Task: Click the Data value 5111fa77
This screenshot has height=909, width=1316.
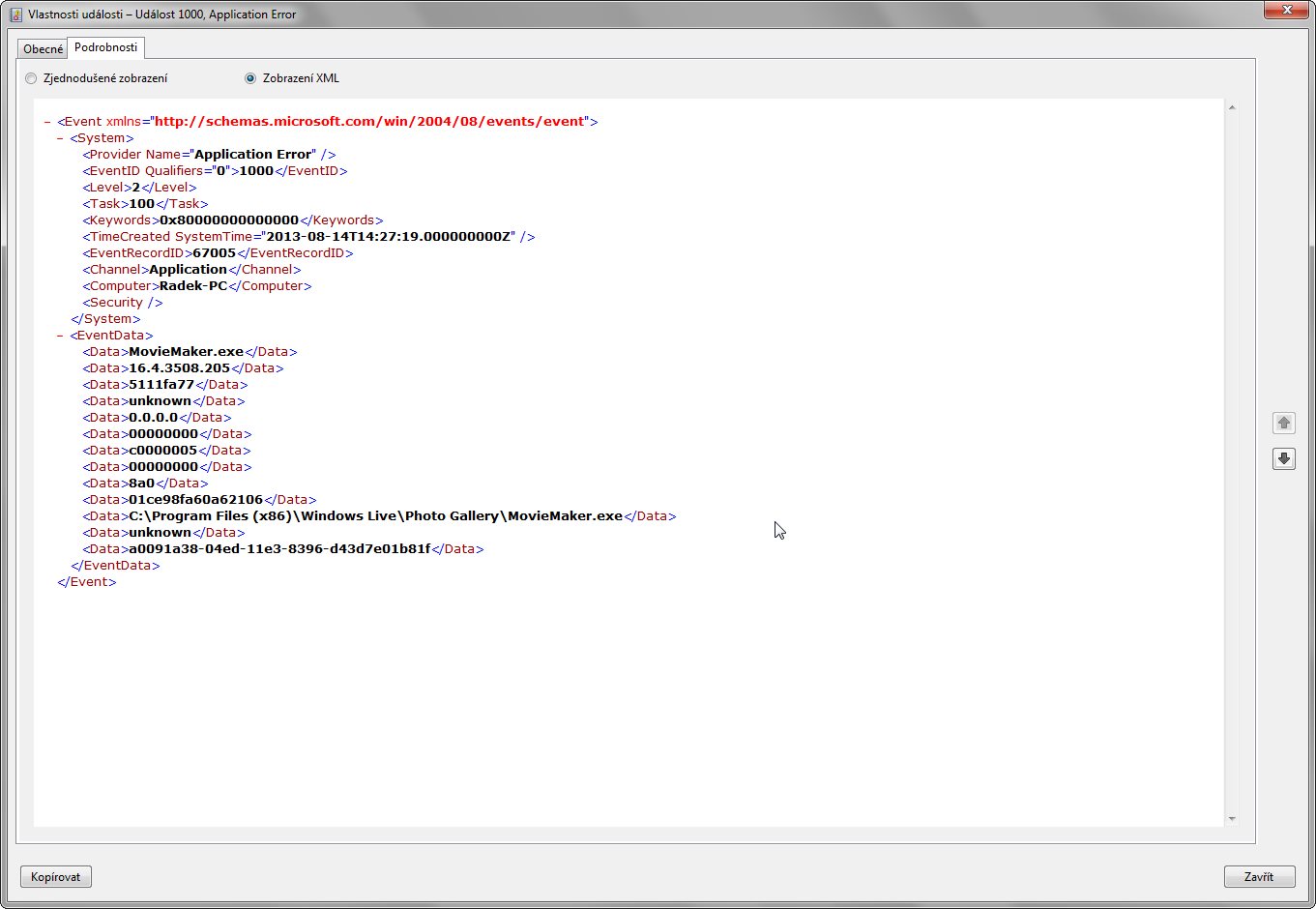Action: [161, 385]
